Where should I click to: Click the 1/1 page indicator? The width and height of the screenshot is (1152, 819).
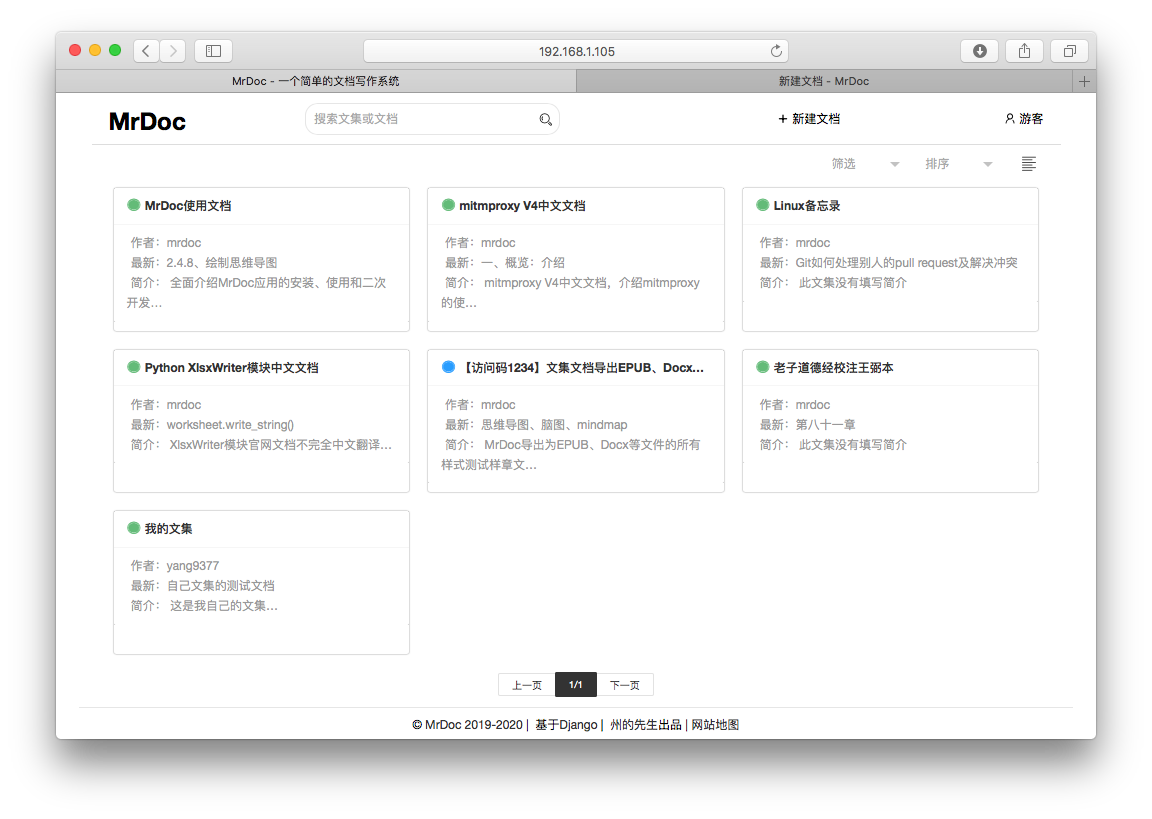click(576, 685)
